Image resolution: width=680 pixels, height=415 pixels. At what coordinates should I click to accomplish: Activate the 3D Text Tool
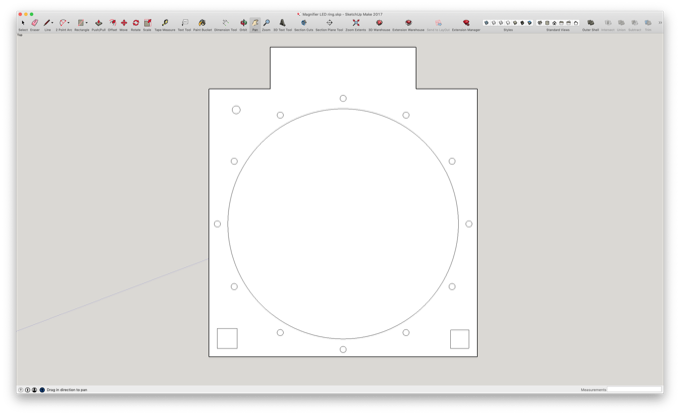click(x=282, y=23)
